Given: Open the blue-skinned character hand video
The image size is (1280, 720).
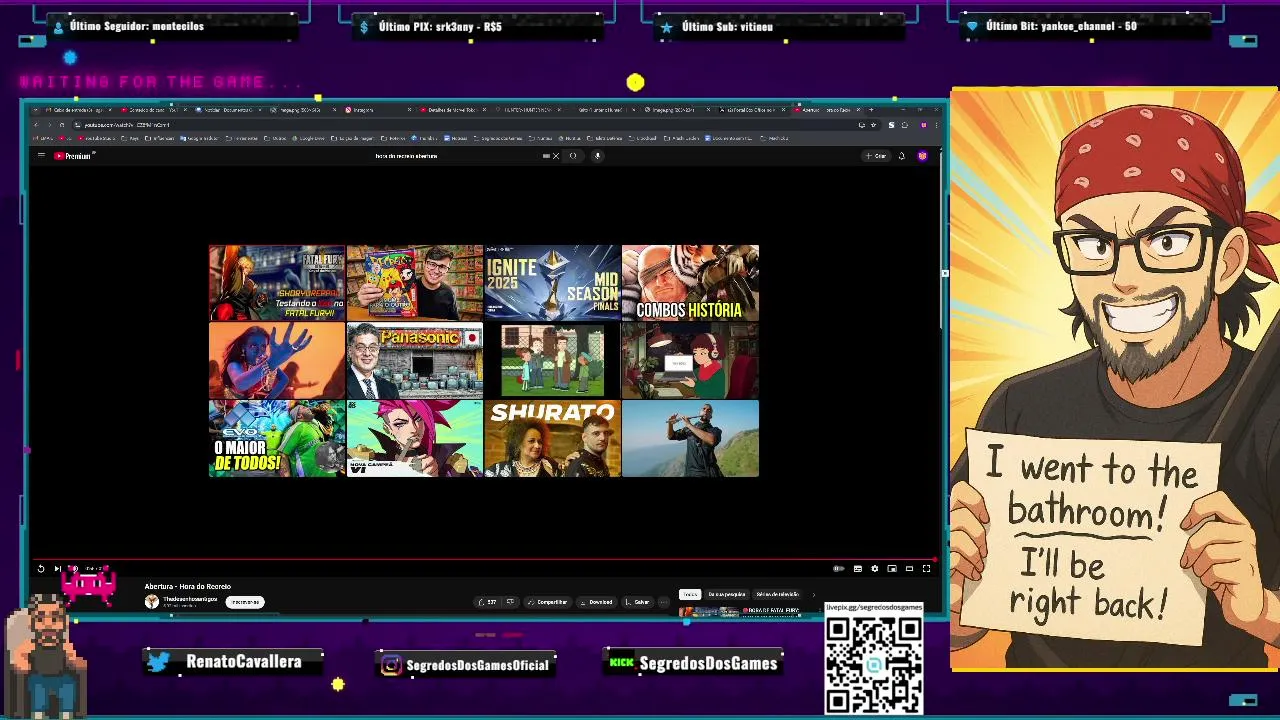Looking at the screenshot, I should [277, 361].
